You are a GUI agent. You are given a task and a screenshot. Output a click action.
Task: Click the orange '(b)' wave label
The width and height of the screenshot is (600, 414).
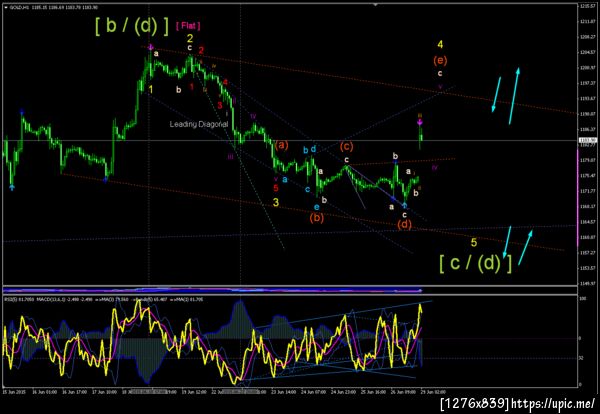317,218
